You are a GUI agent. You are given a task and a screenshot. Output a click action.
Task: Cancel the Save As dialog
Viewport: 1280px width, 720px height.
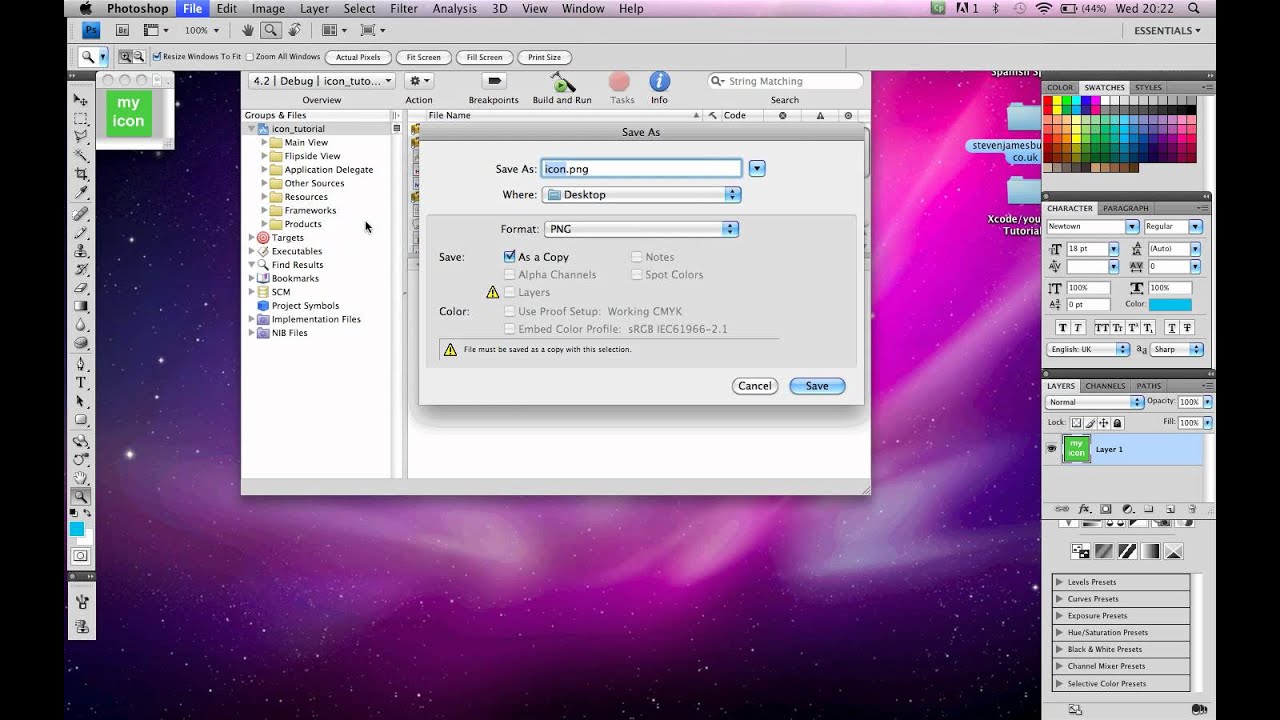(x=755, y=386)
